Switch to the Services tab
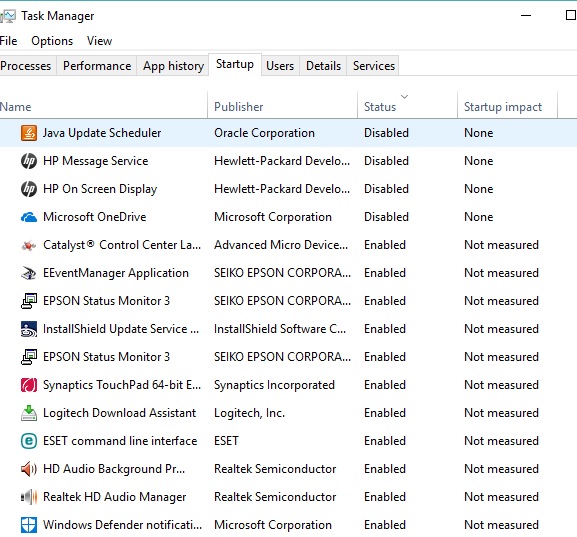Image resolution: width=577 pixels, height=537 pixels. 374,66
